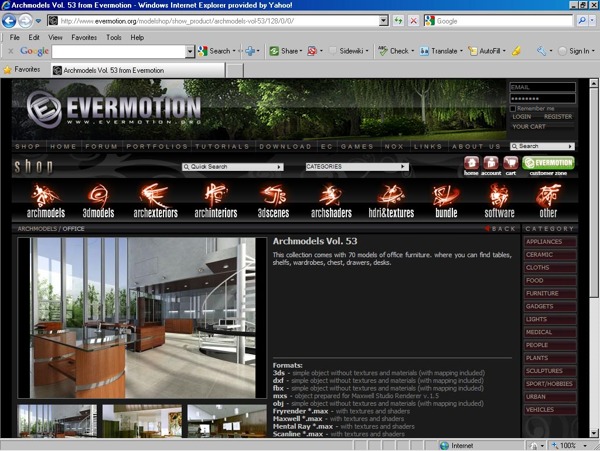Click the LOGIN link
Screen dimensions: 600x451
coord(522,116)
